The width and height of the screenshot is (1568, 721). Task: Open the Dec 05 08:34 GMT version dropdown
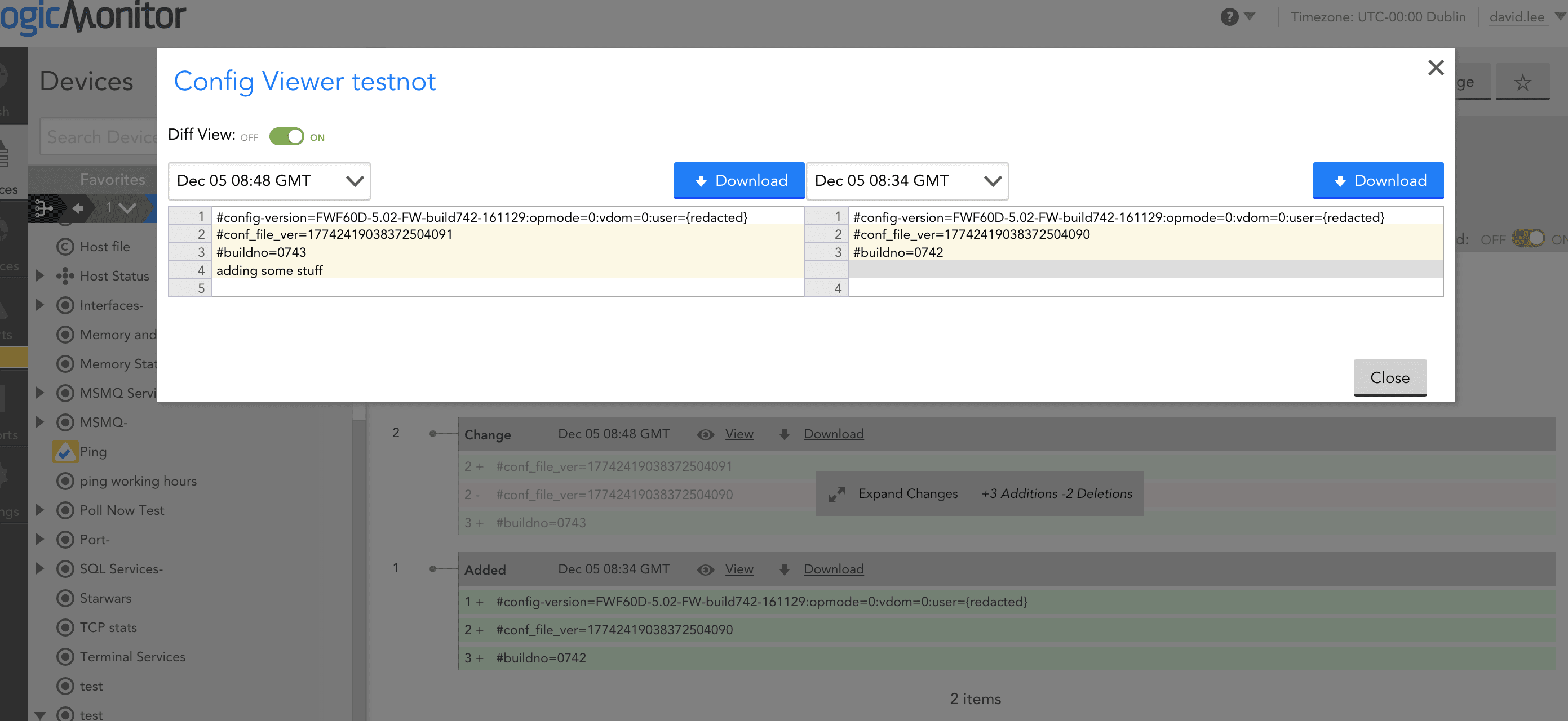907,181
